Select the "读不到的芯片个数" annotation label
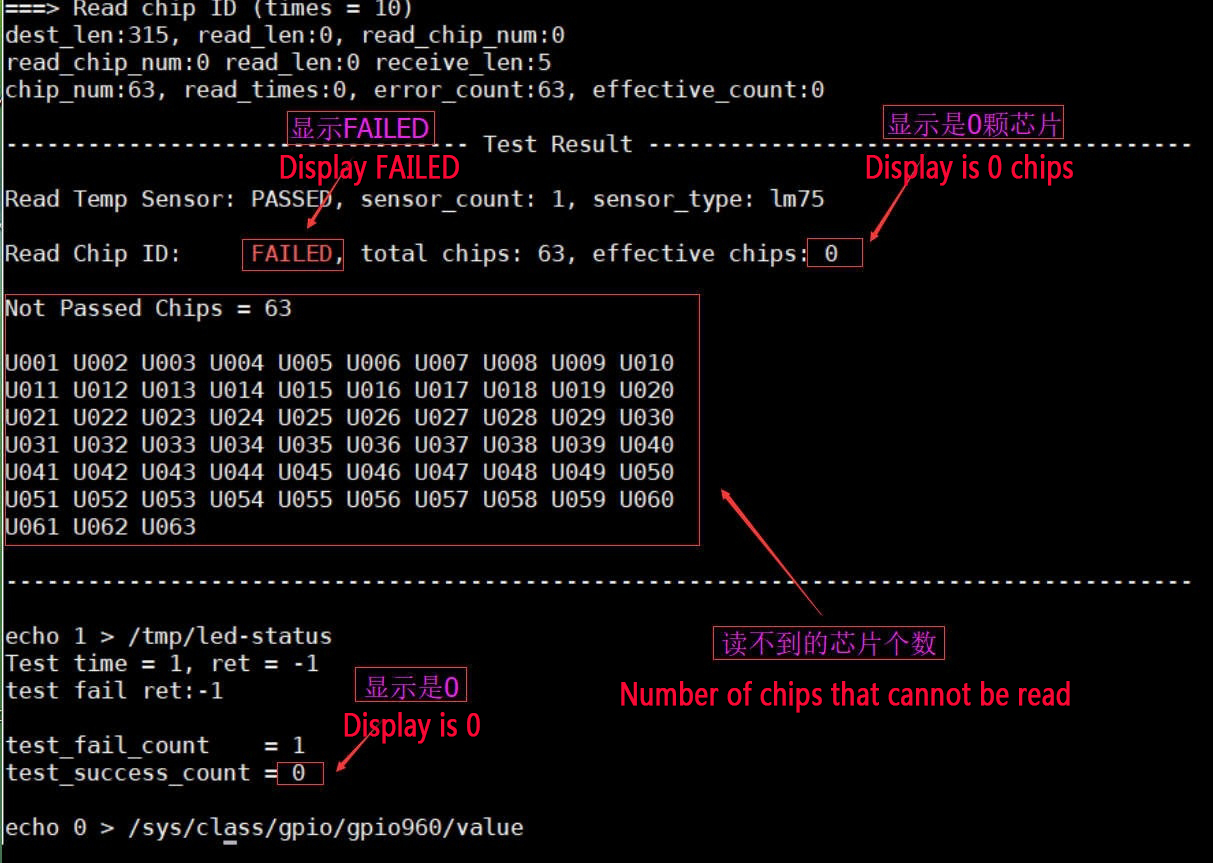The width and height of the screenshot is (1213, 863). [829, 643]
